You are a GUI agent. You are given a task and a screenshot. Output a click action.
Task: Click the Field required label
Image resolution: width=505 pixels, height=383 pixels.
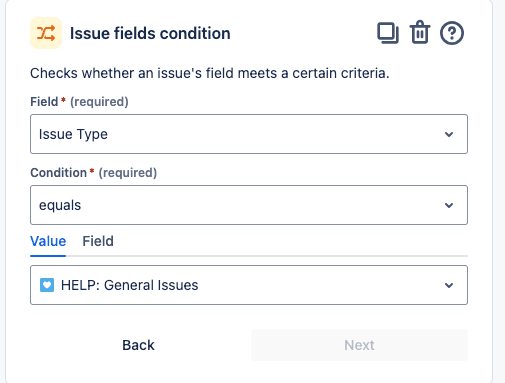click(79, 102)
